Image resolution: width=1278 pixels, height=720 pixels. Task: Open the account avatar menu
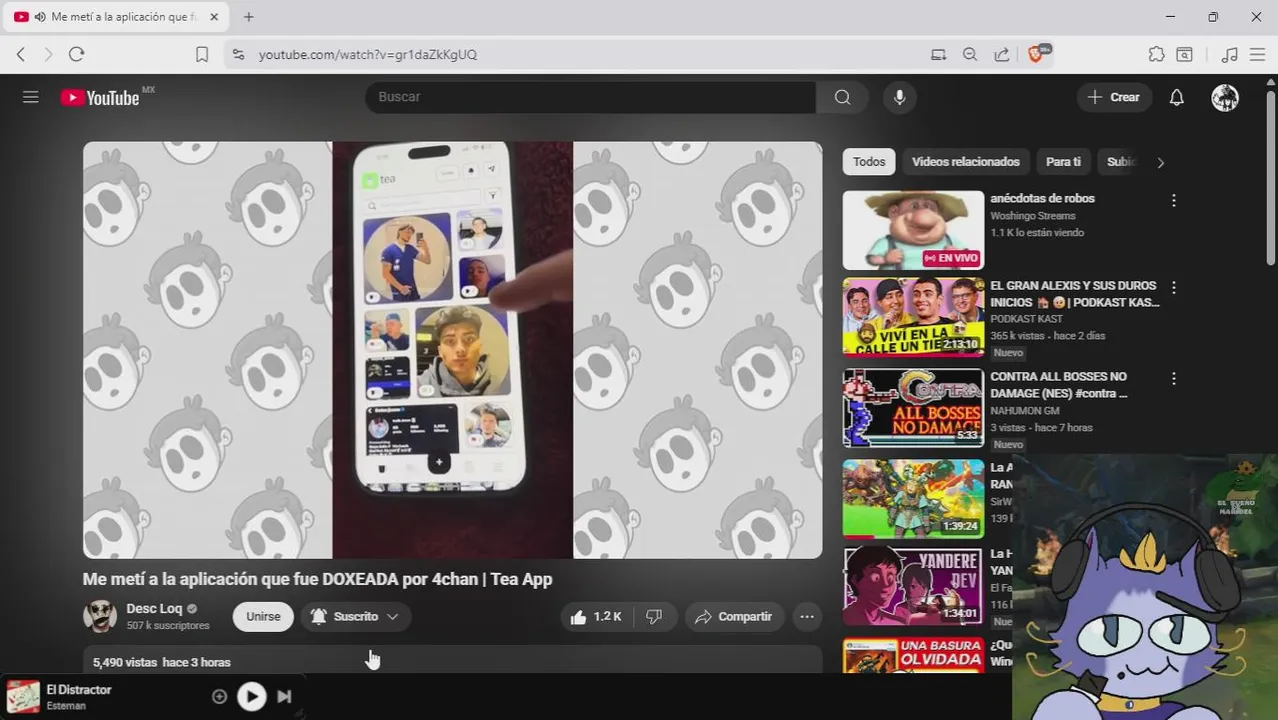1225,97
